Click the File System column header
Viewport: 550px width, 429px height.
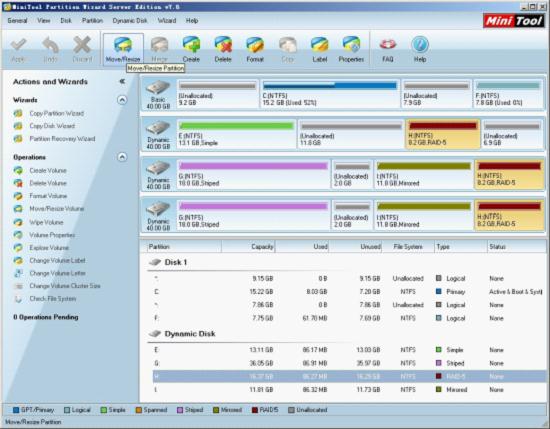408,247
